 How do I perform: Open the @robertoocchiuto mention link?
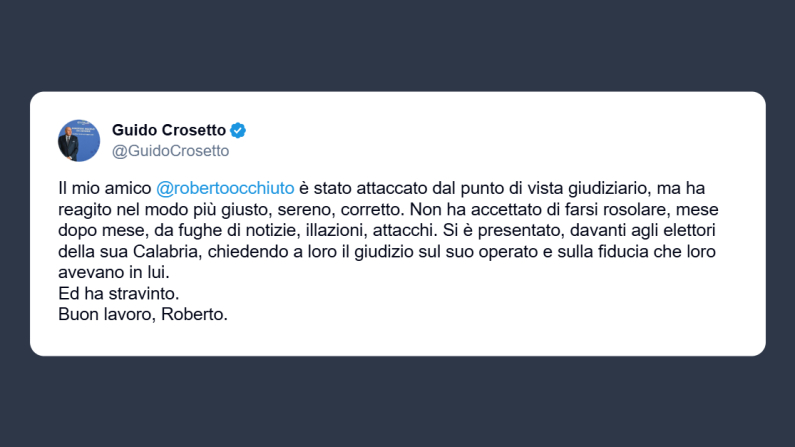pyautogui.click(x=226, y=188)
